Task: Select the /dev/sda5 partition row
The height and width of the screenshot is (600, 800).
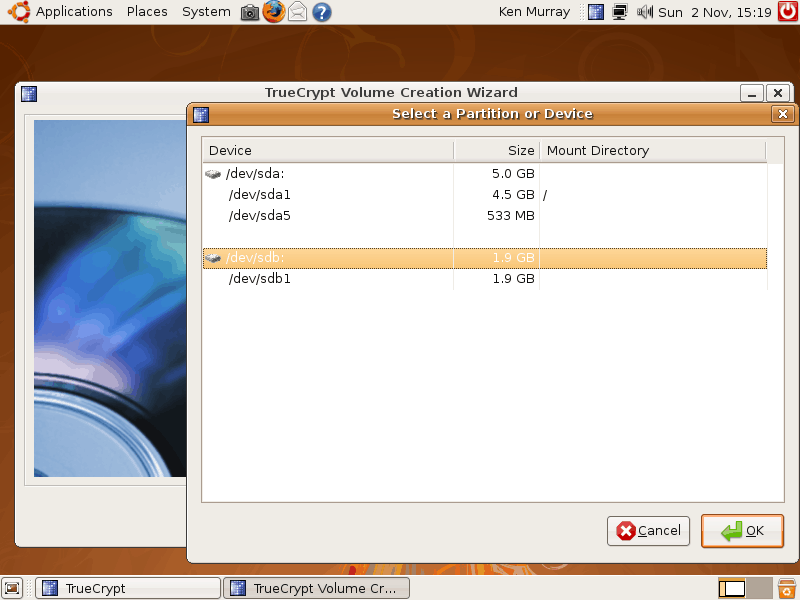Action: (485, 215)
